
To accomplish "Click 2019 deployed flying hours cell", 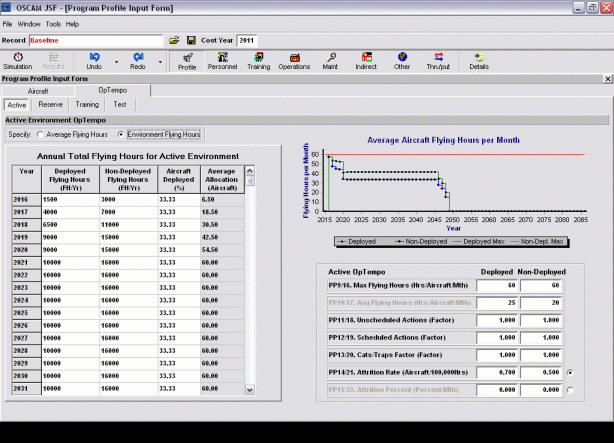I will (70, 237).
